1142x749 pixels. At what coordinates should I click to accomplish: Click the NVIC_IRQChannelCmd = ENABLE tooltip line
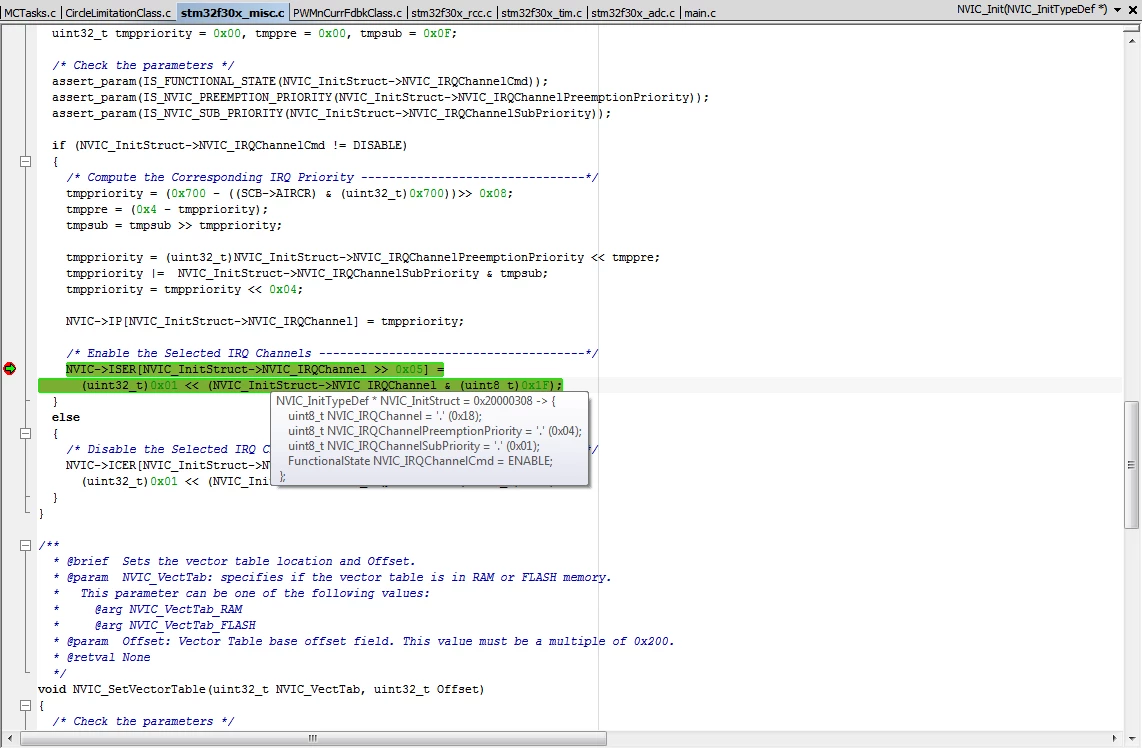(x=420, y=461)
